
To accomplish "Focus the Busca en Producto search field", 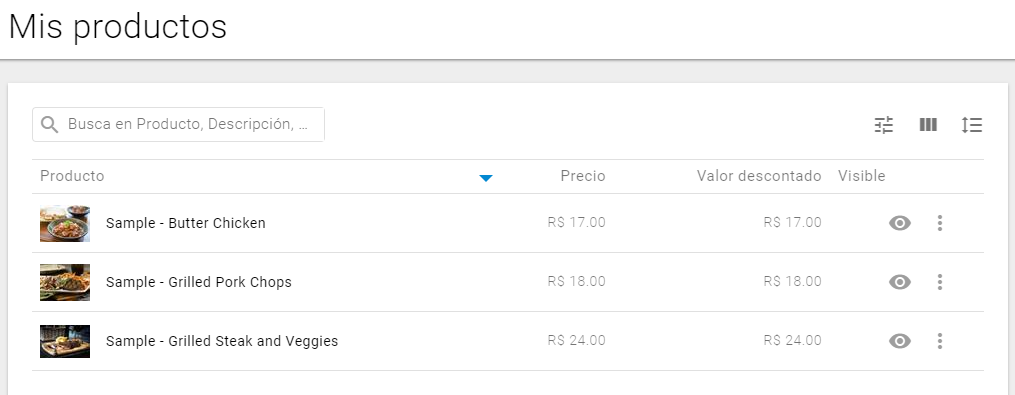I will (178, 124).
